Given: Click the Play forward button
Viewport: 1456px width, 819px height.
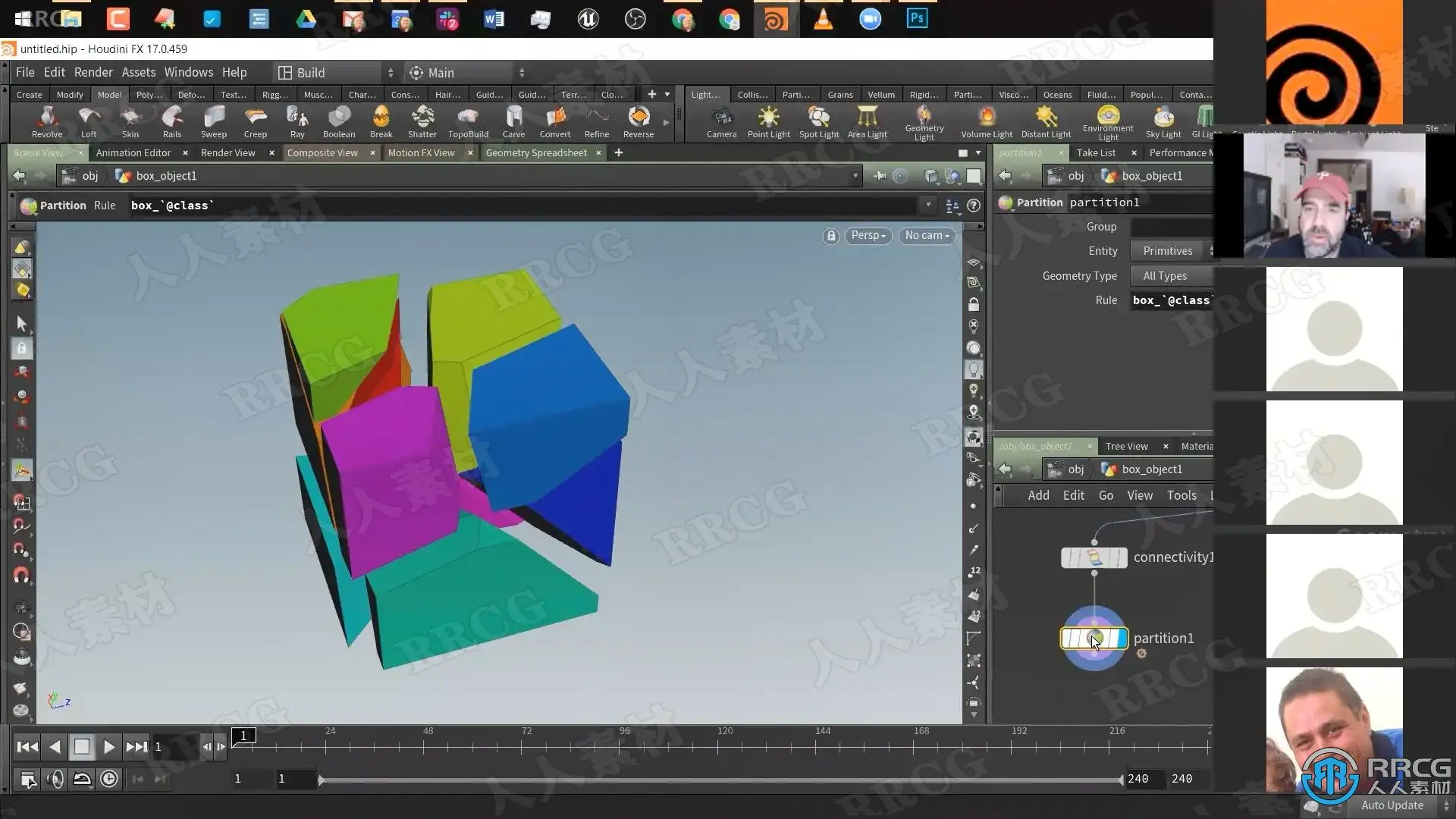Looking at the screenshot, I should point(108,747).
